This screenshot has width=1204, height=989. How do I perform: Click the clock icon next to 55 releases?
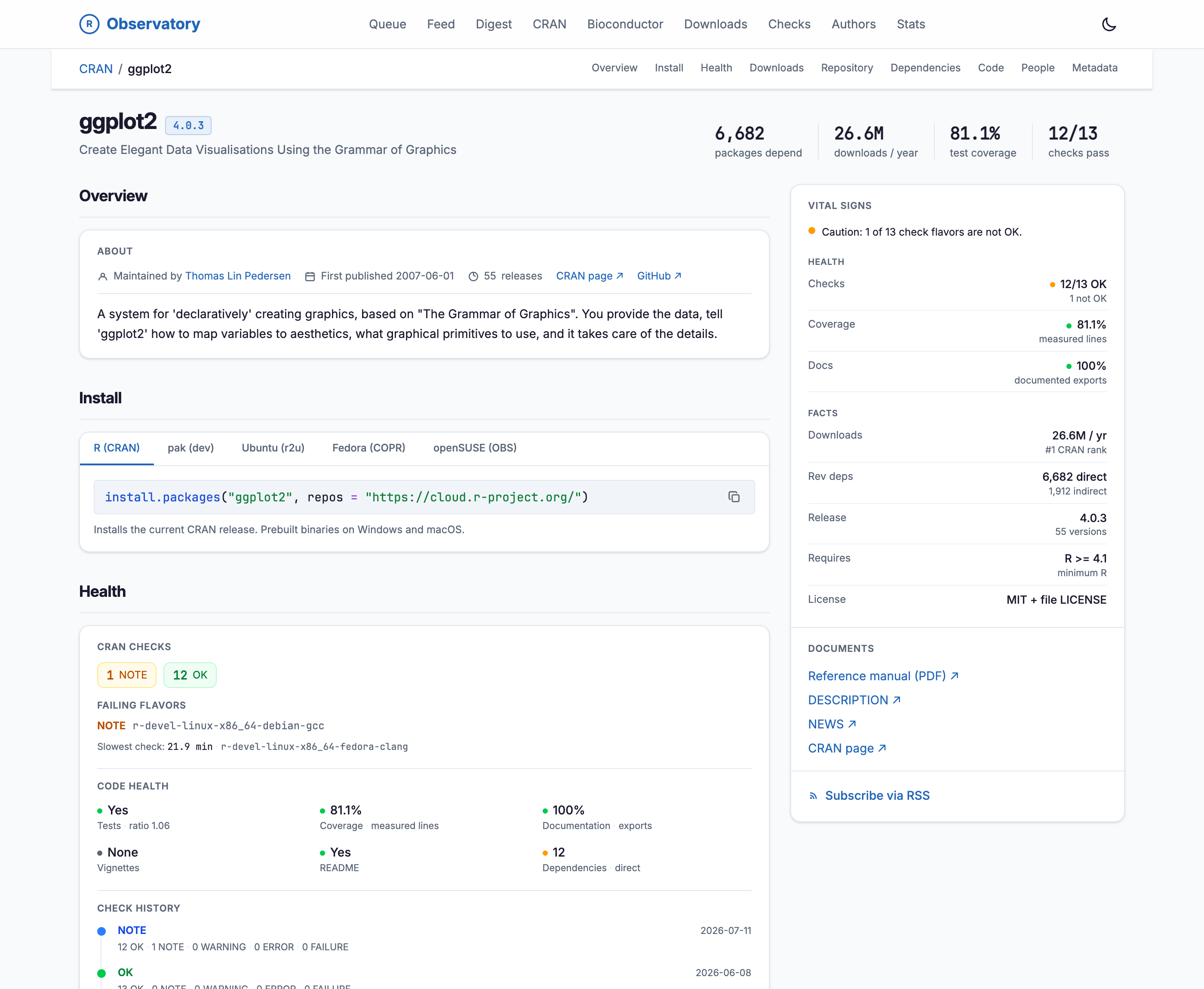click(473, 276)
